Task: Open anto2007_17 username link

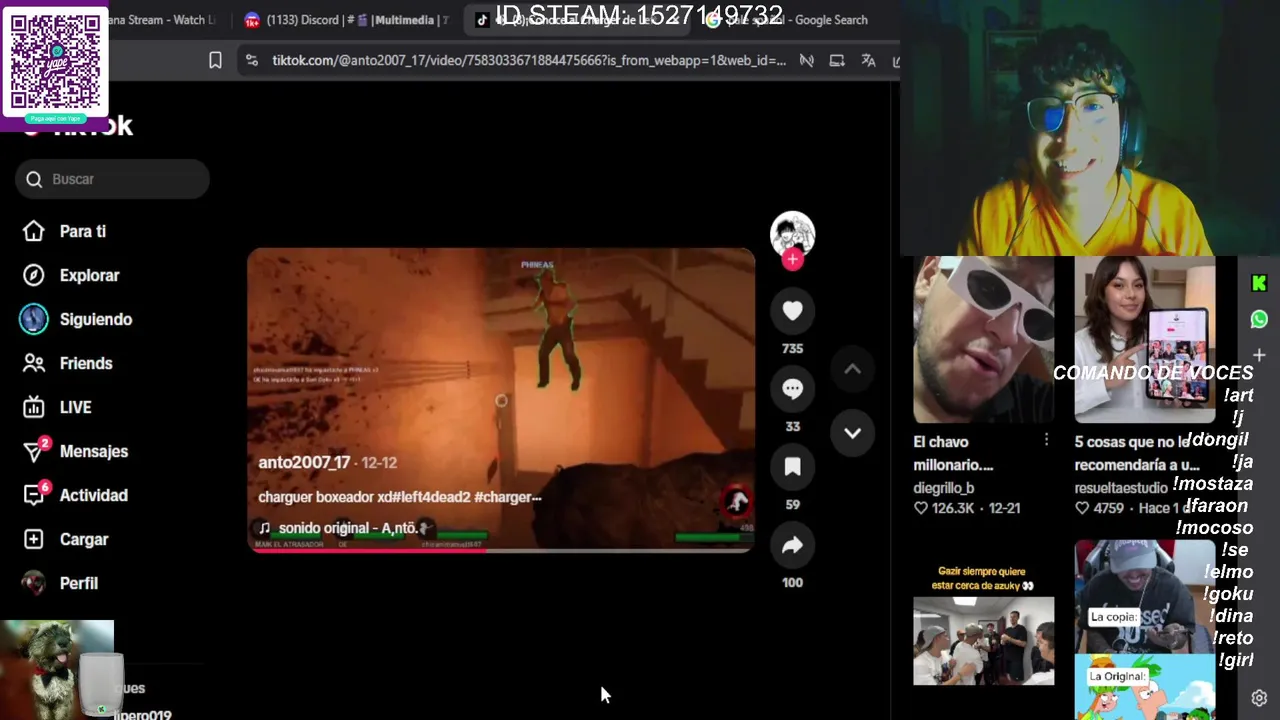Action: tap(304, 463)
